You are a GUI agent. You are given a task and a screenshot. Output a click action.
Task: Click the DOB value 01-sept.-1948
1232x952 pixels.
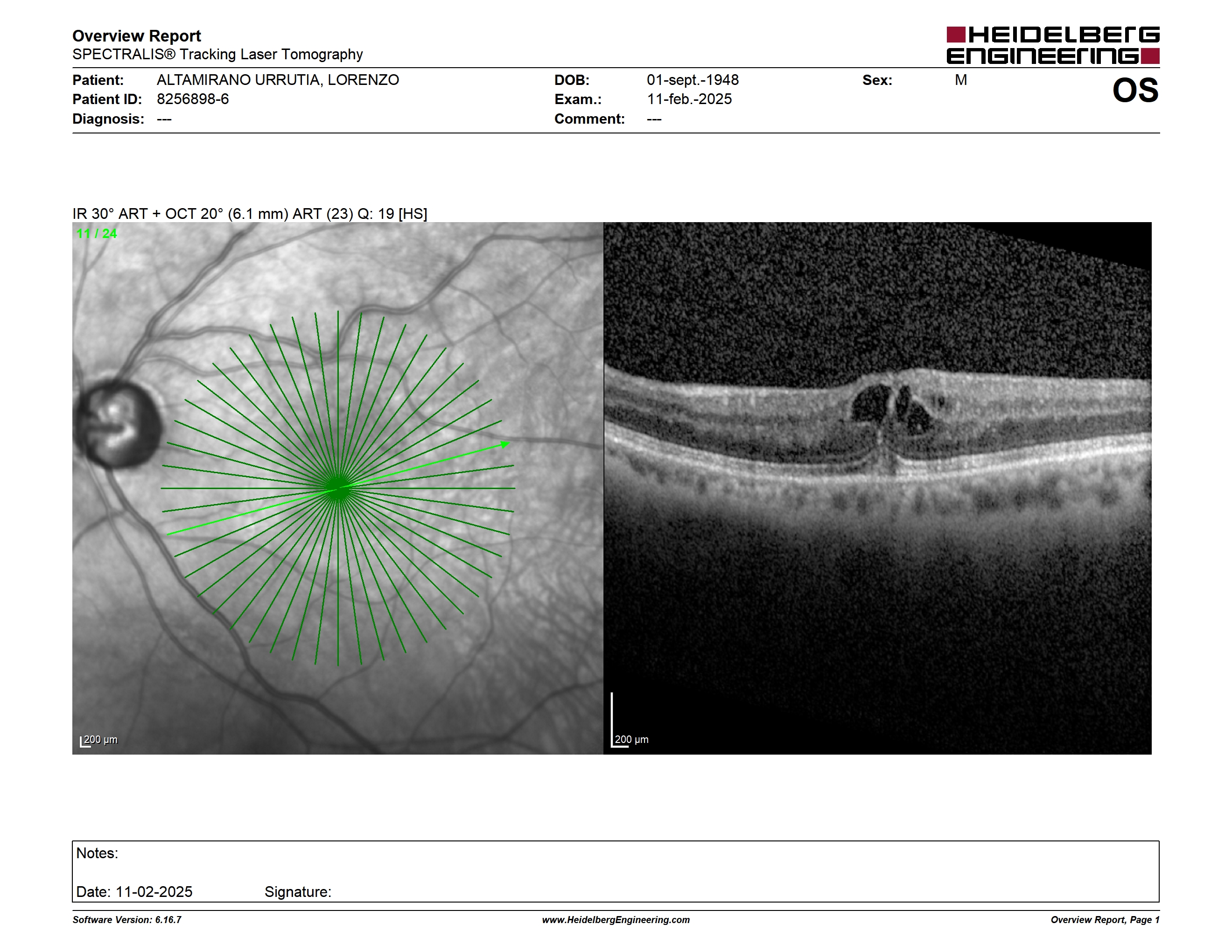pos(692,80)
